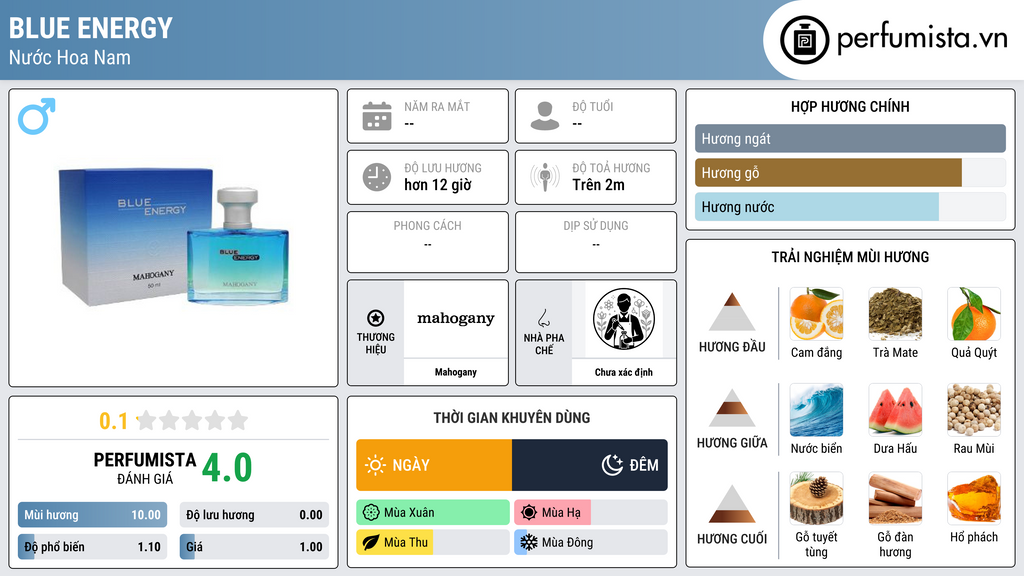Click the Gỗ tuyết tùng cedarwood image
This screenshot has width=1024, height=576.
[816, 499]
